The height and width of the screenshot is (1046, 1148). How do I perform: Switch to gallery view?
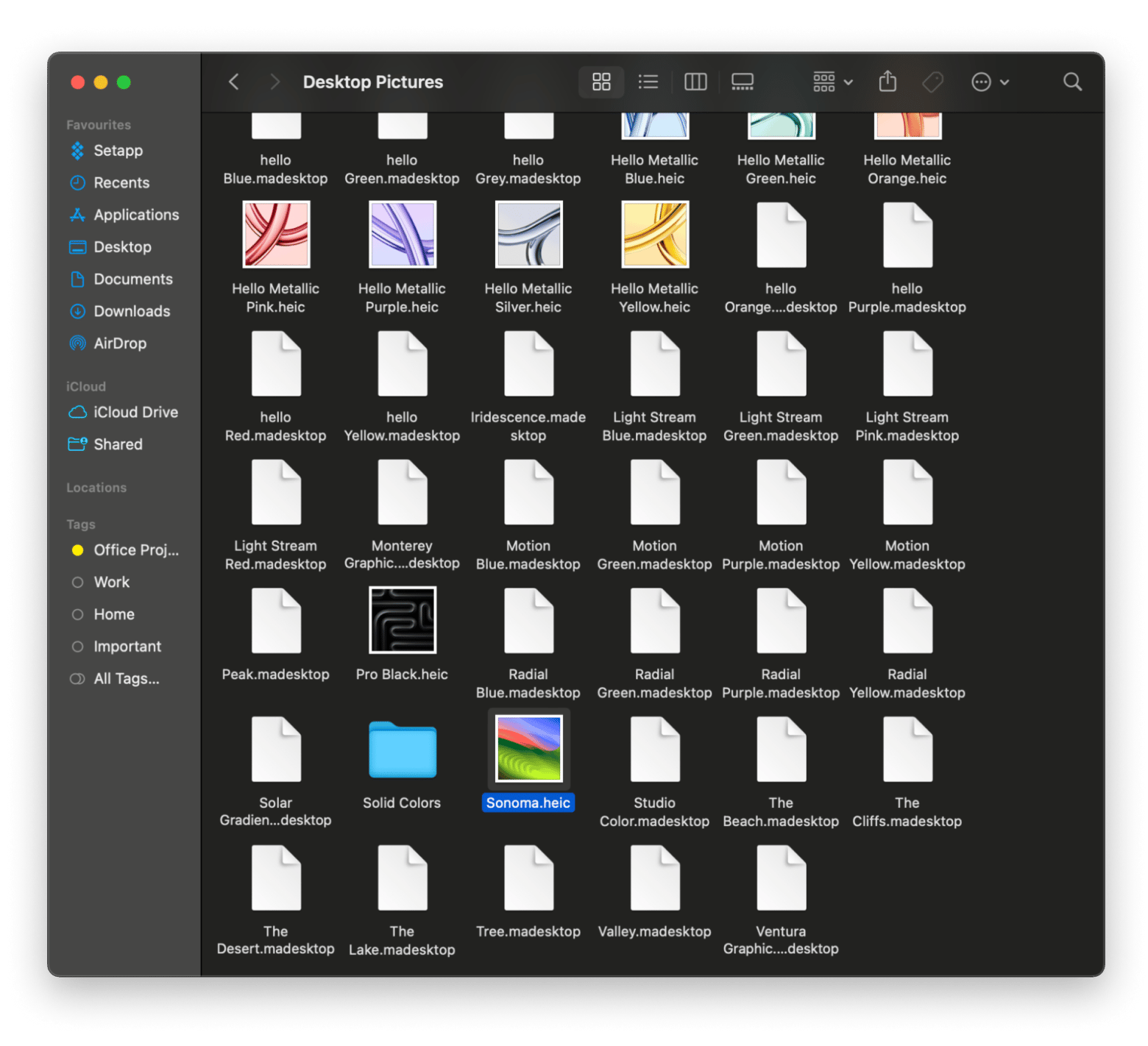[x=742, y=82]
